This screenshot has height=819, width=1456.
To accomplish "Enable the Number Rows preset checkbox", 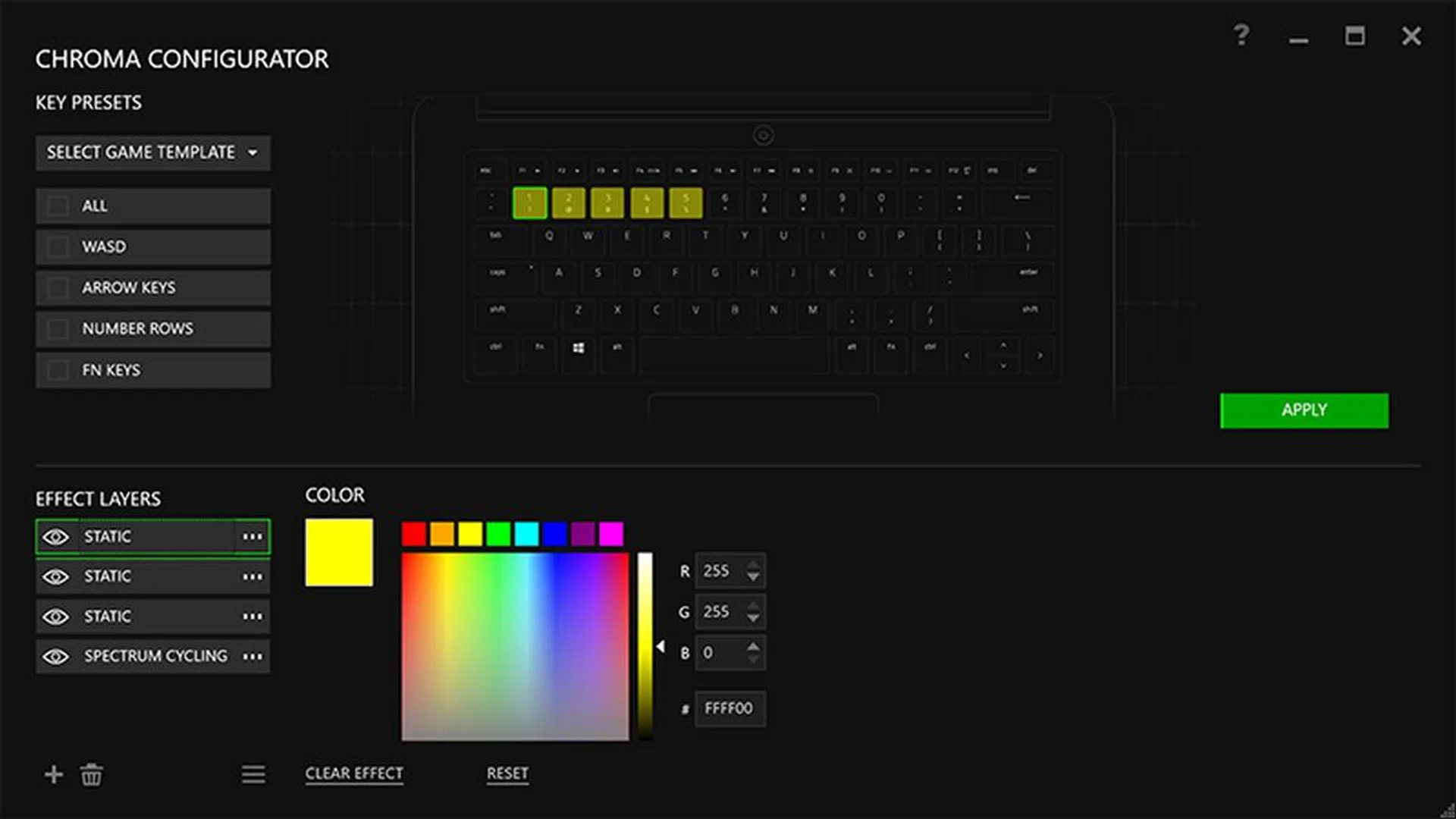I will [x=58, y=329].
